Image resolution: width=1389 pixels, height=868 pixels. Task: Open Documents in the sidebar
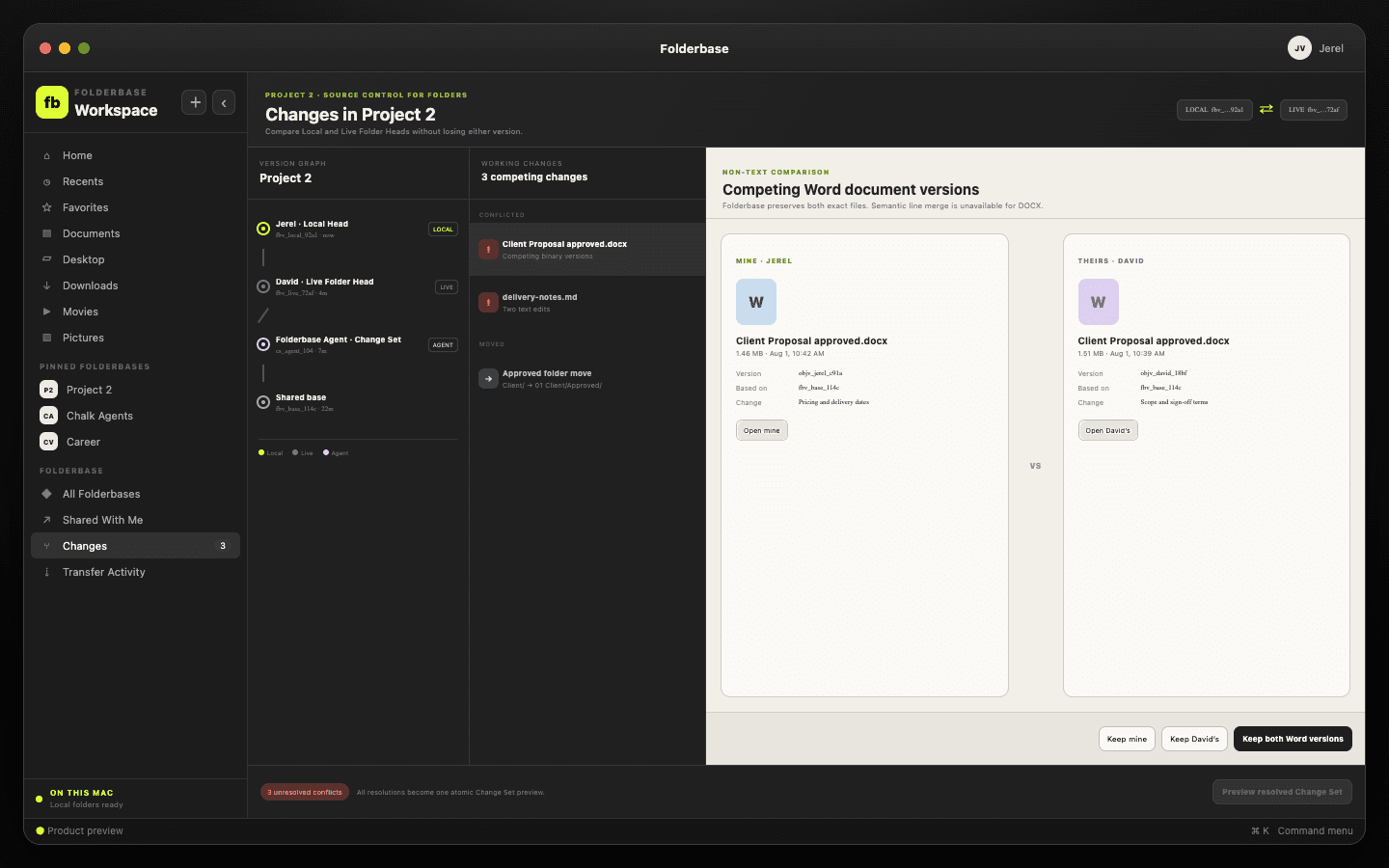click(135, 233)
